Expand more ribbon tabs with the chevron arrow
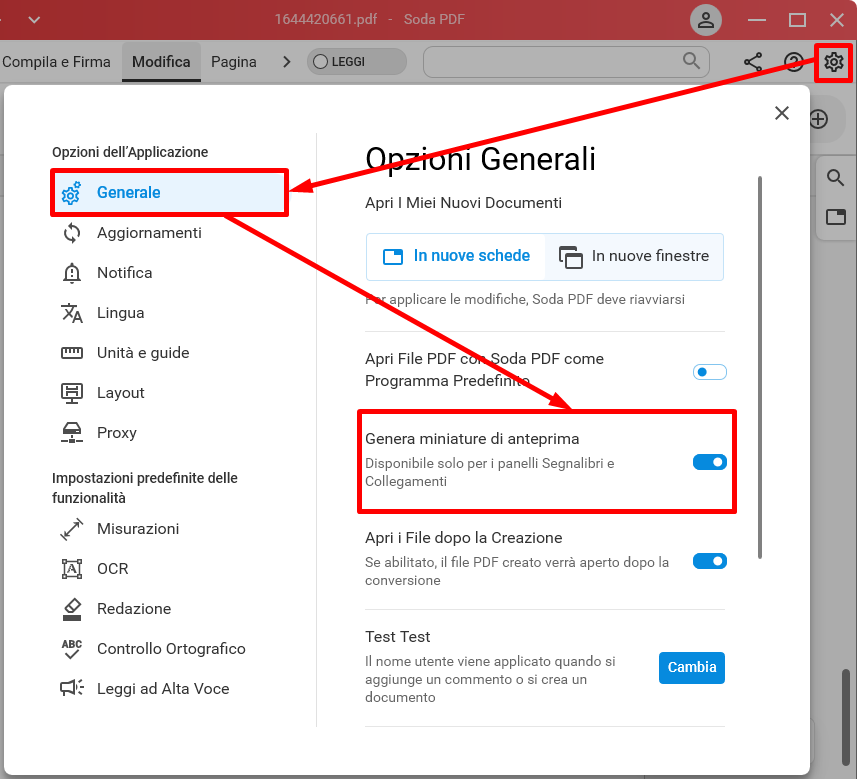 click(x=286, y=62)
